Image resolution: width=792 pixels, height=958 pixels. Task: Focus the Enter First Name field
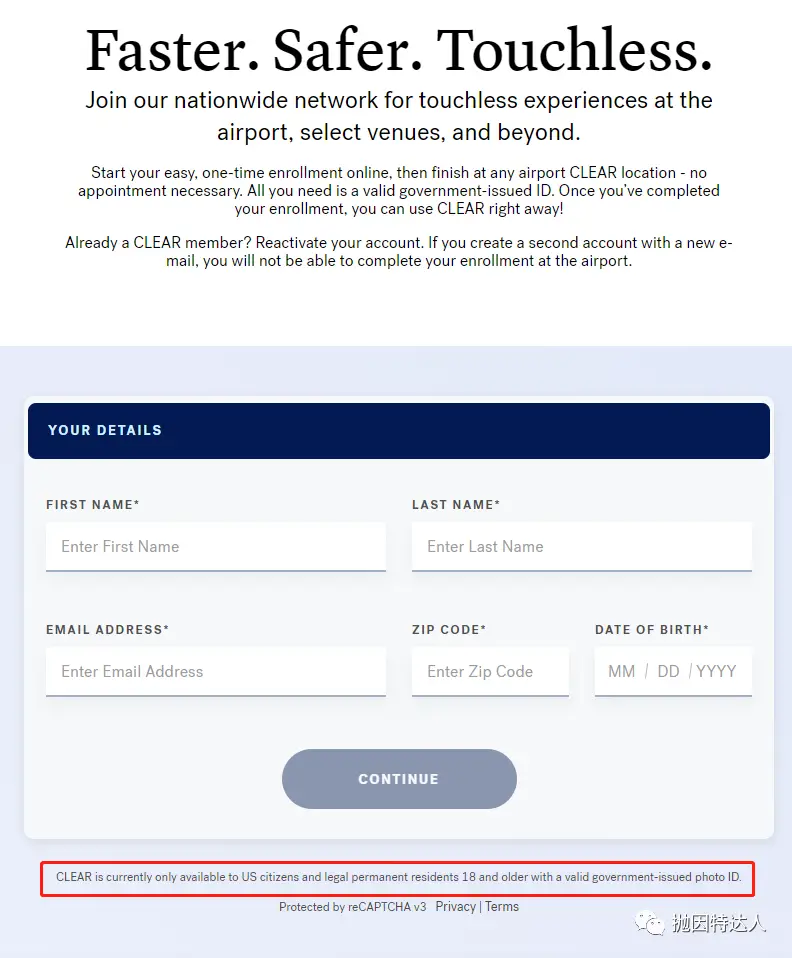click(x=216, y=547)
